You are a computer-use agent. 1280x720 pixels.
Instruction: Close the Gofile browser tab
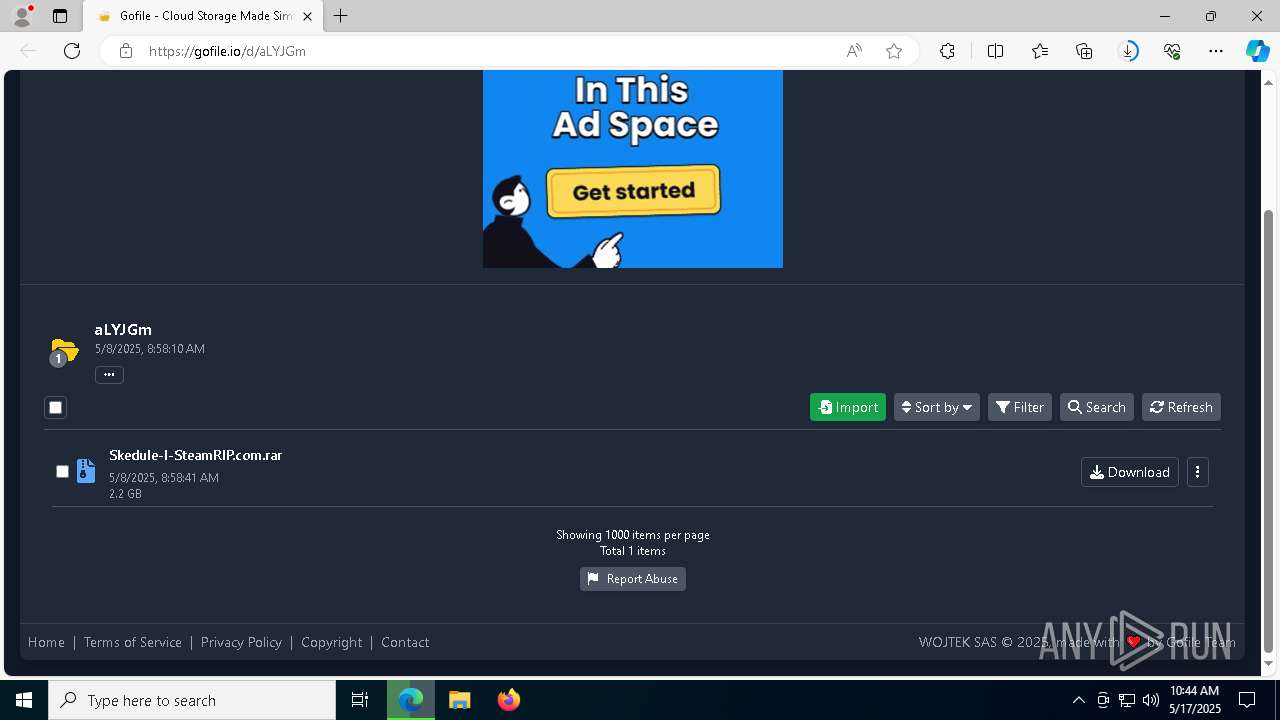coord(307,16)
